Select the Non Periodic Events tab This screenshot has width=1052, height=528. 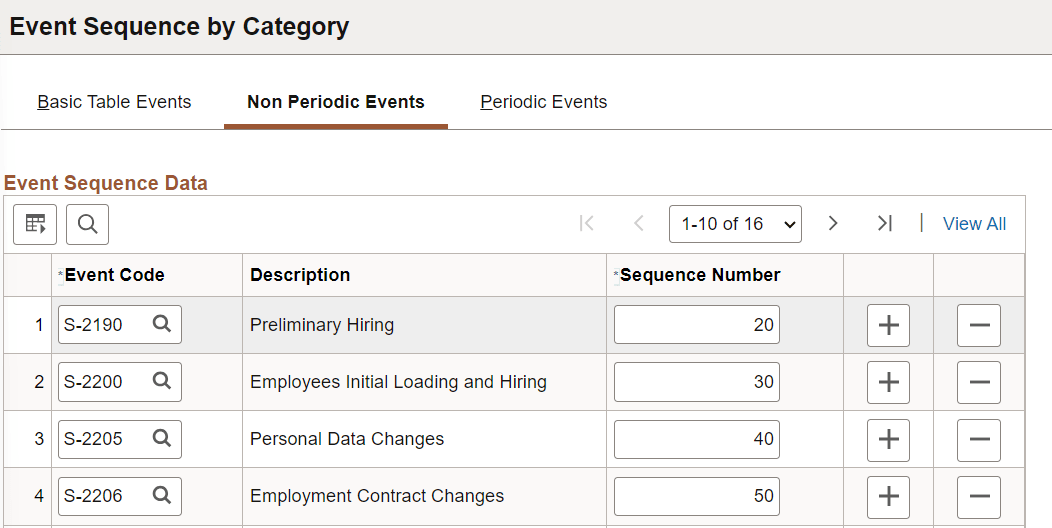335,102
